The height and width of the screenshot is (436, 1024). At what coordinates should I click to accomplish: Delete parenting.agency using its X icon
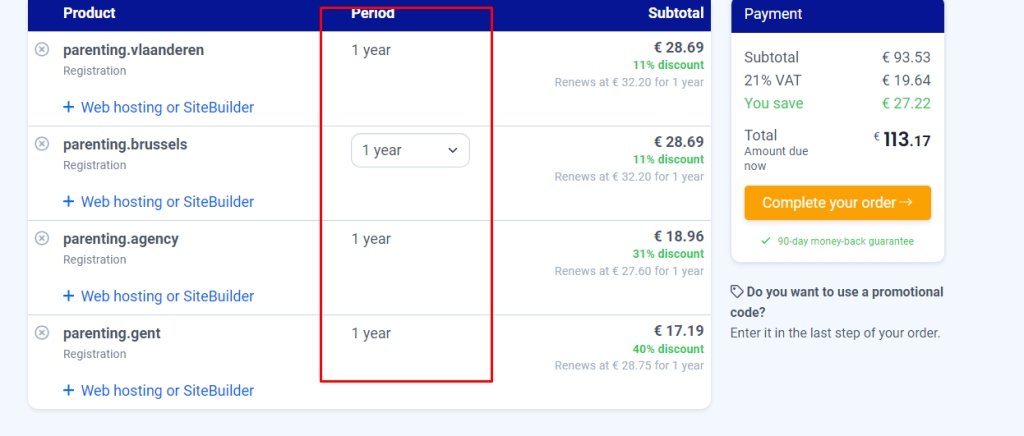click(x=42, y=238)
